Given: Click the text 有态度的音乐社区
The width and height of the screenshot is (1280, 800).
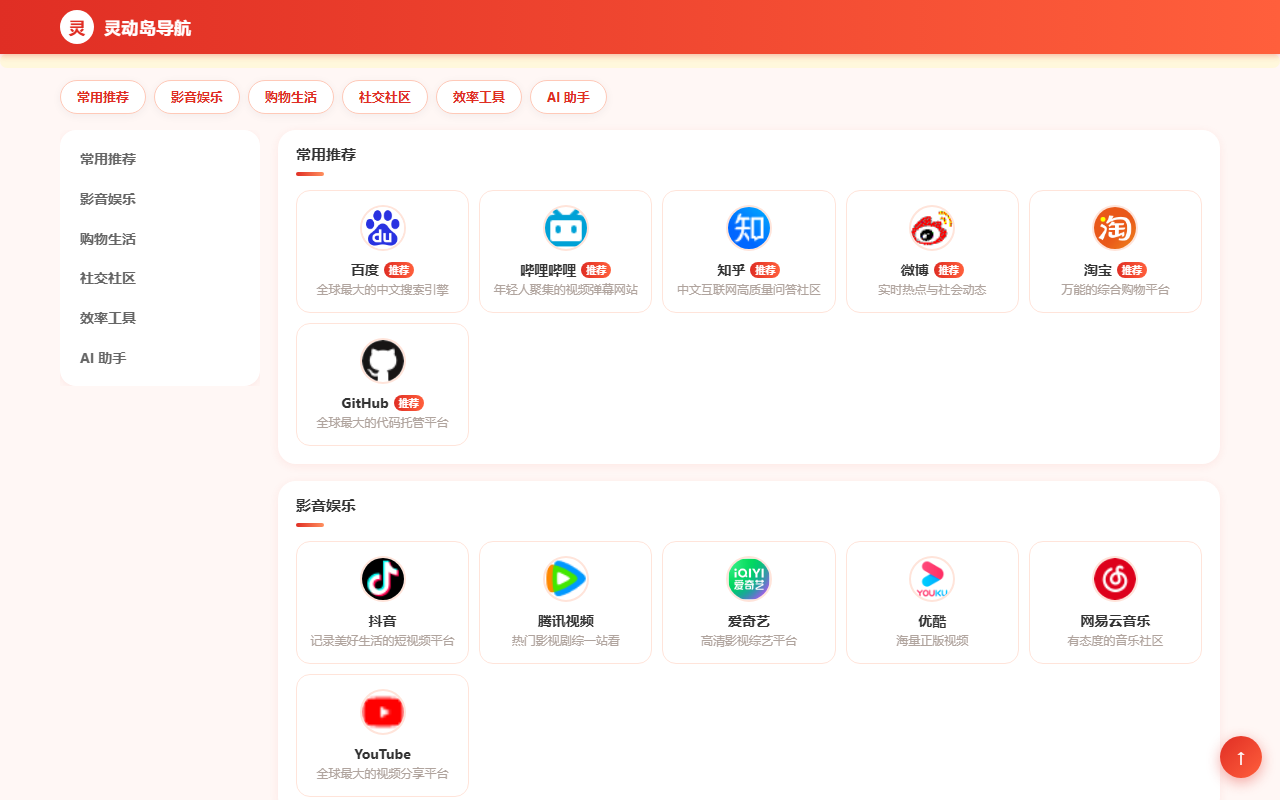Looking at the screenshot, I should (1115, 641).
